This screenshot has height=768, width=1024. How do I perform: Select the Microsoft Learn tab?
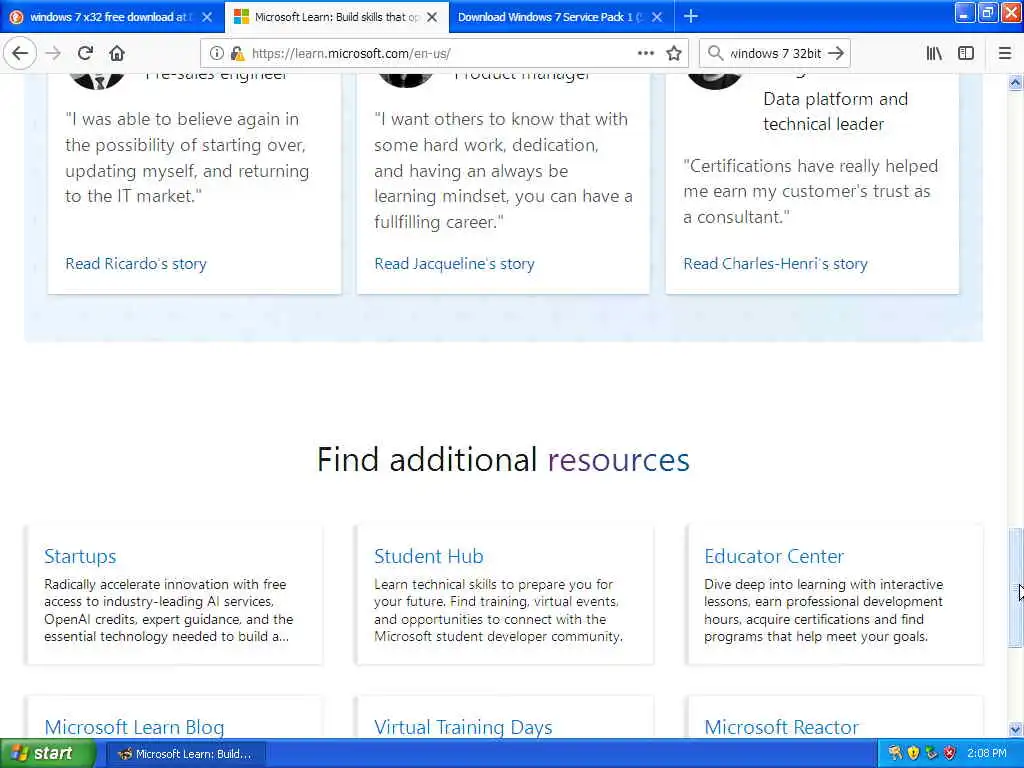337,17
